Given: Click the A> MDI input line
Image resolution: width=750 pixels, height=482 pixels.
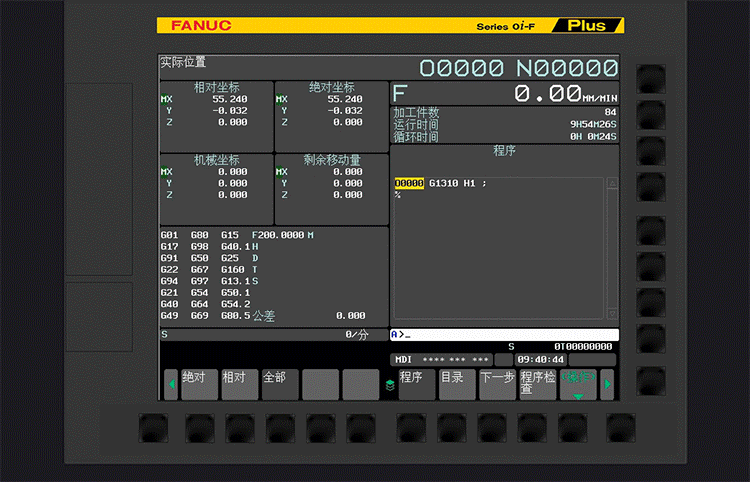Looking at the screenshot, I should click(504, 334).
